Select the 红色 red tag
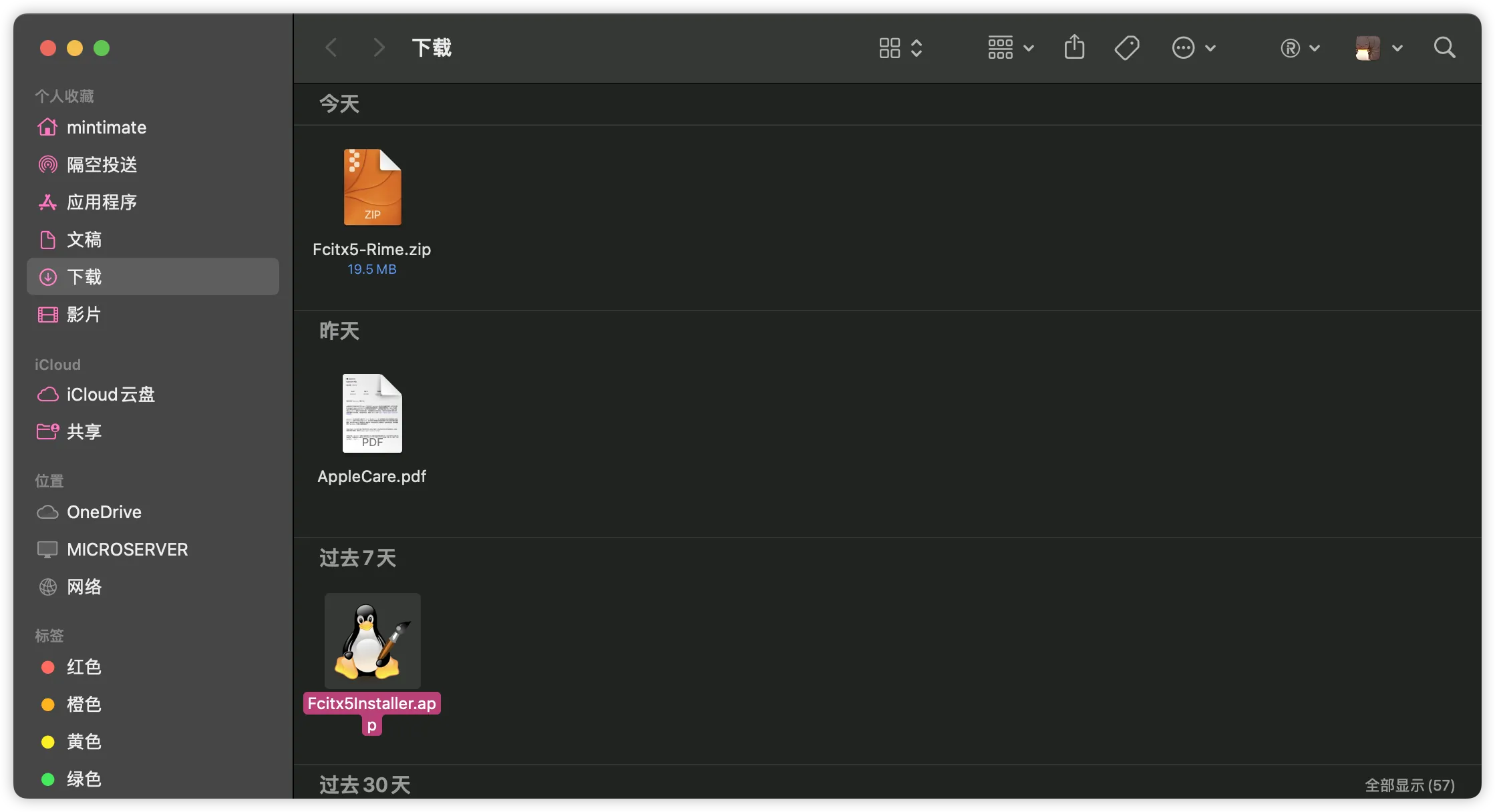 [x=153, y=666]
